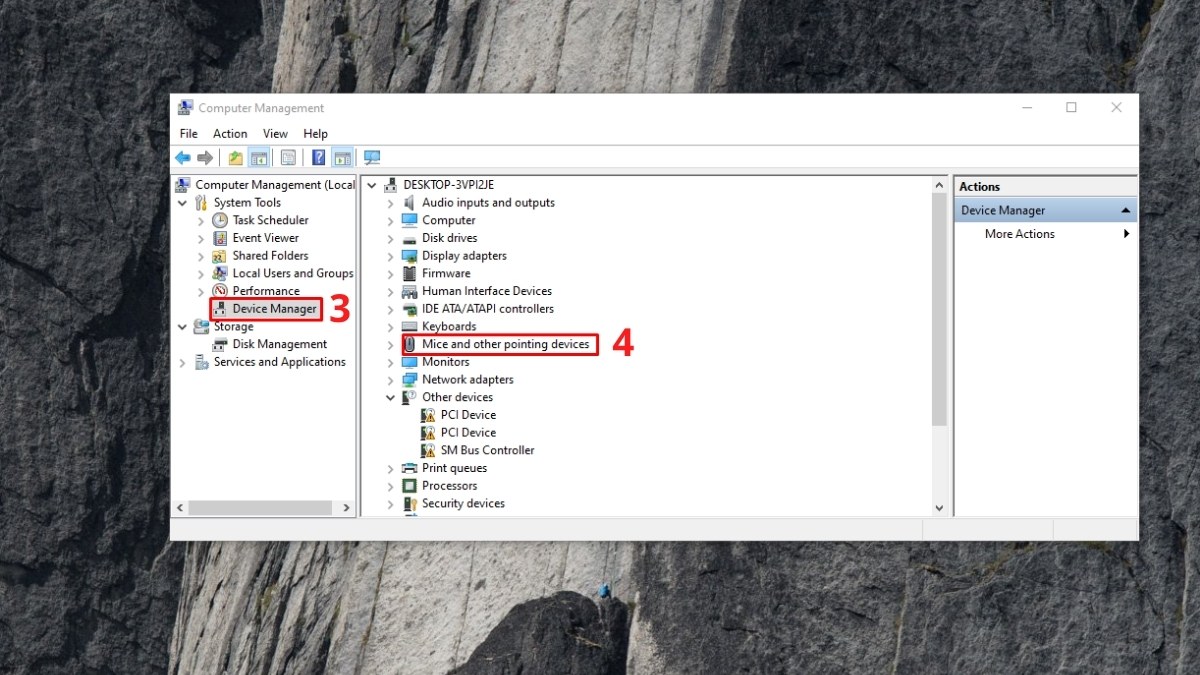Click the Monitors icon
The width and height of the screenshot is (1200, 675).
click(x=409, y=362)
